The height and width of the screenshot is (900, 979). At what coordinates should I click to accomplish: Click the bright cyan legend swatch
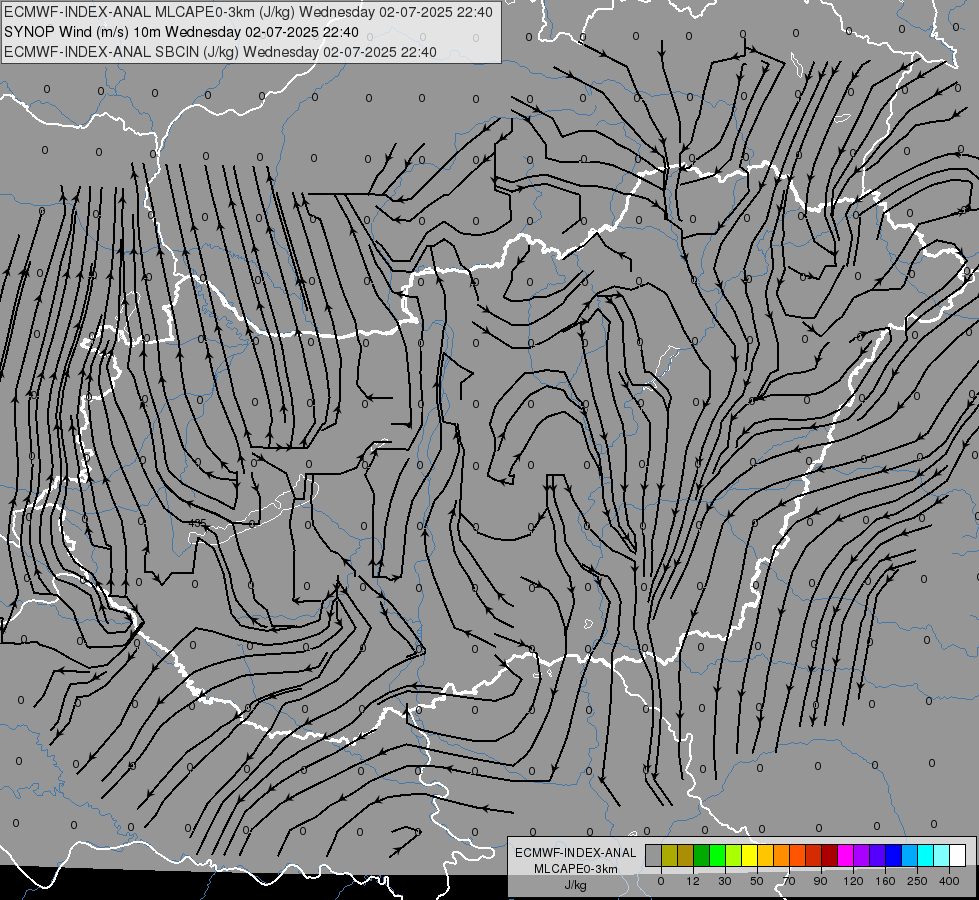click(x=925, y=855)
